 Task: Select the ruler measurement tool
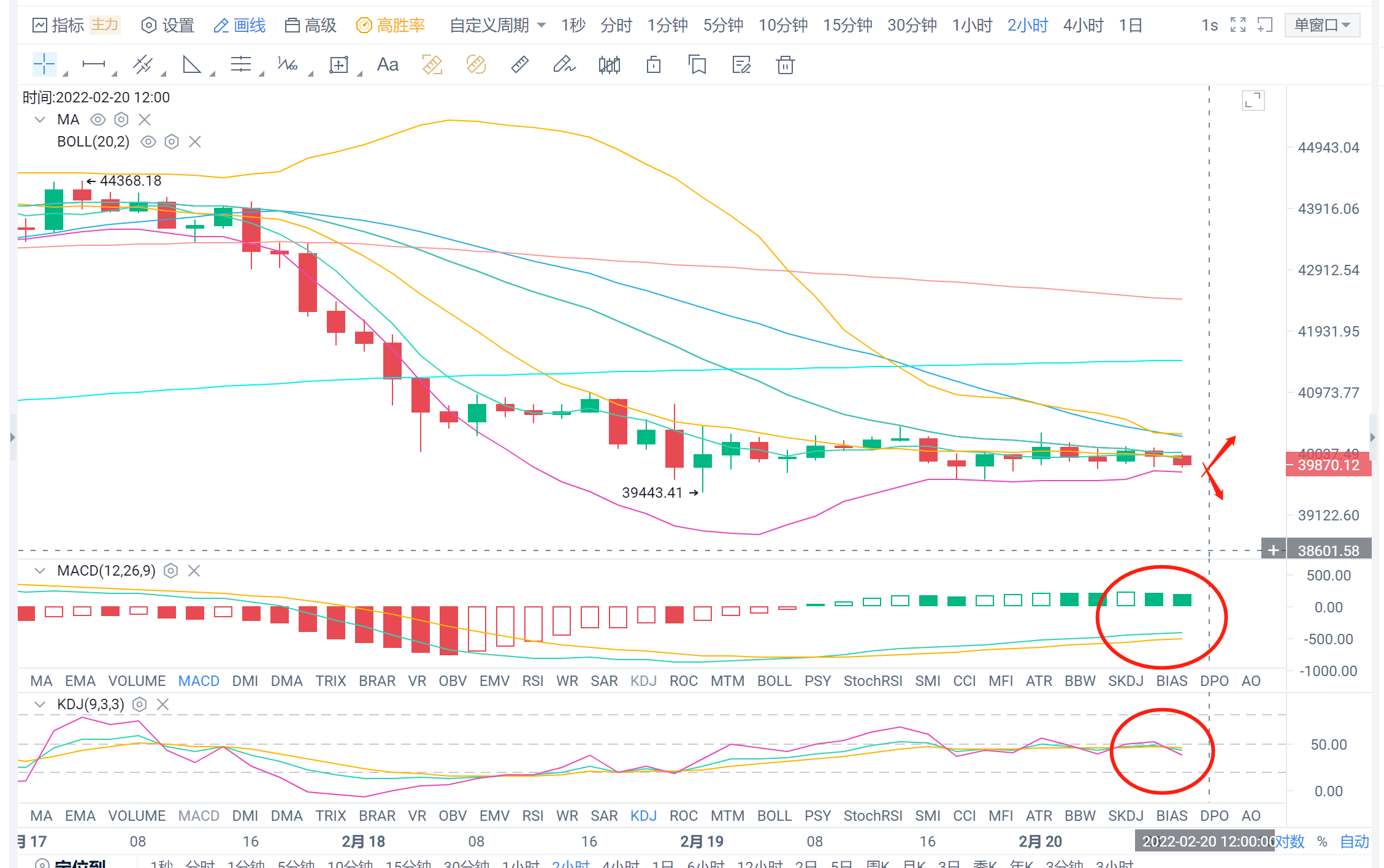pyautogui.click(x=520, y=64)
